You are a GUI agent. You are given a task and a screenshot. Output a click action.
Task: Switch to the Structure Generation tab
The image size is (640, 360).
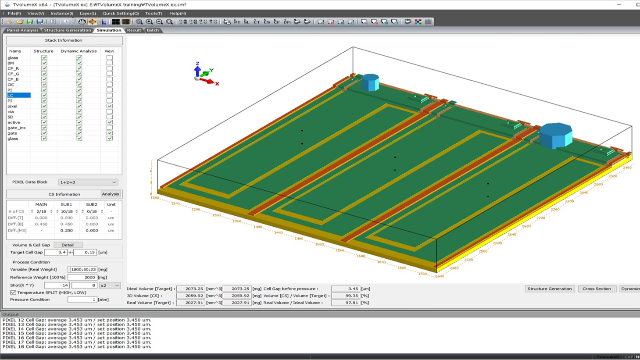(x=67, y=30)
